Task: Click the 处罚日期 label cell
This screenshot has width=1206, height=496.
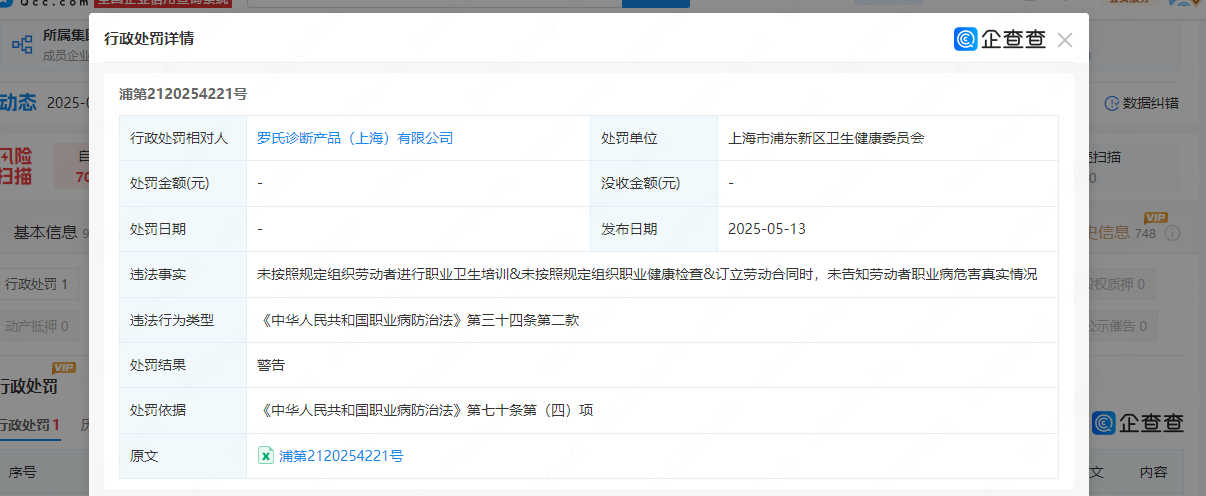Action: click(183, 229)
